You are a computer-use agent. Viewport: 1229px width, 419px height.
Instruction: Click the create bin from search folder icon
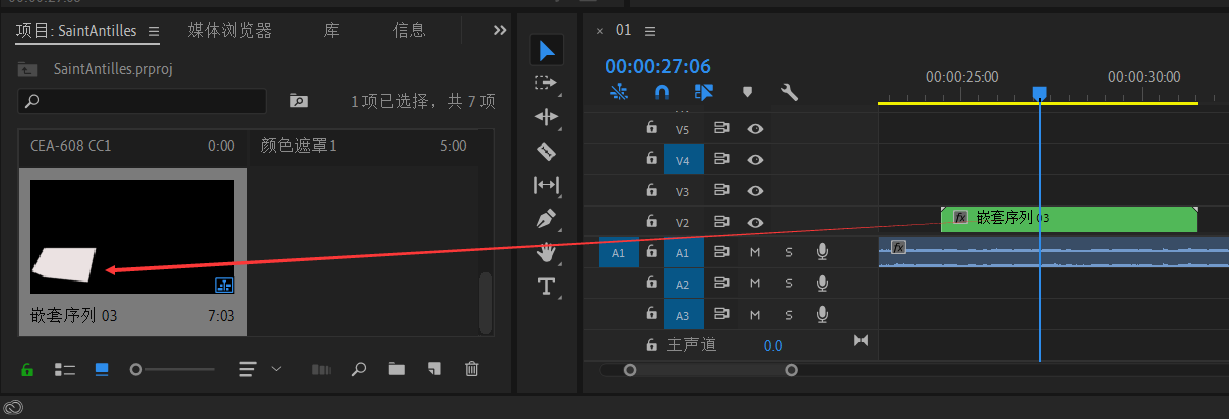(x=298, y=101)
